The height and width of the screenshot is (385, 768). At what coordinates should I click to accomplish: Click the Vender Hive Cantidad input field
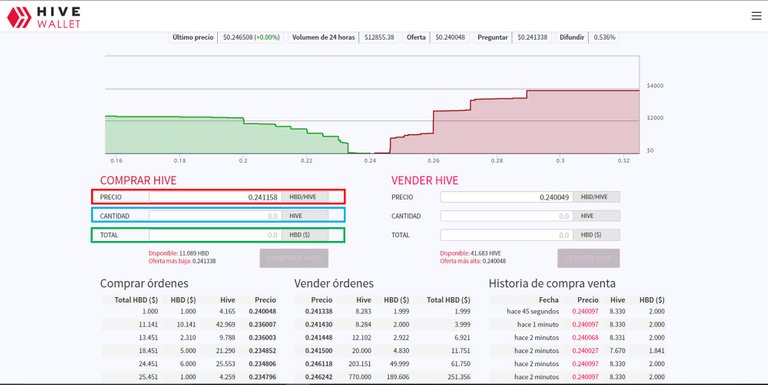click(x=506, y=216)
